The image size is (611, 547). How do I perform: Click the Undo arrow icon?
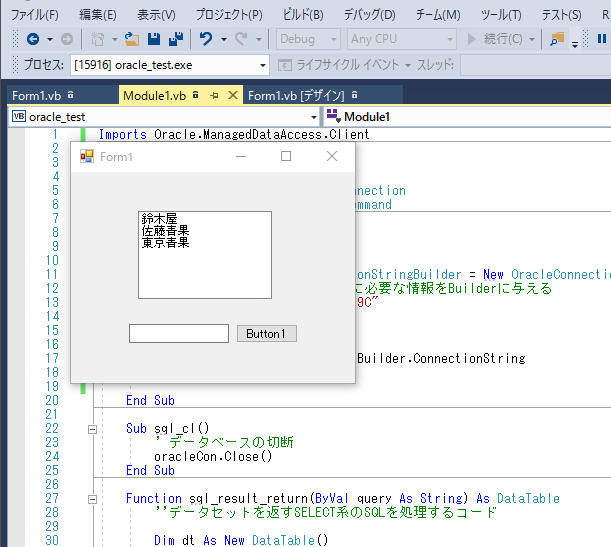click(x=205, y=39)
